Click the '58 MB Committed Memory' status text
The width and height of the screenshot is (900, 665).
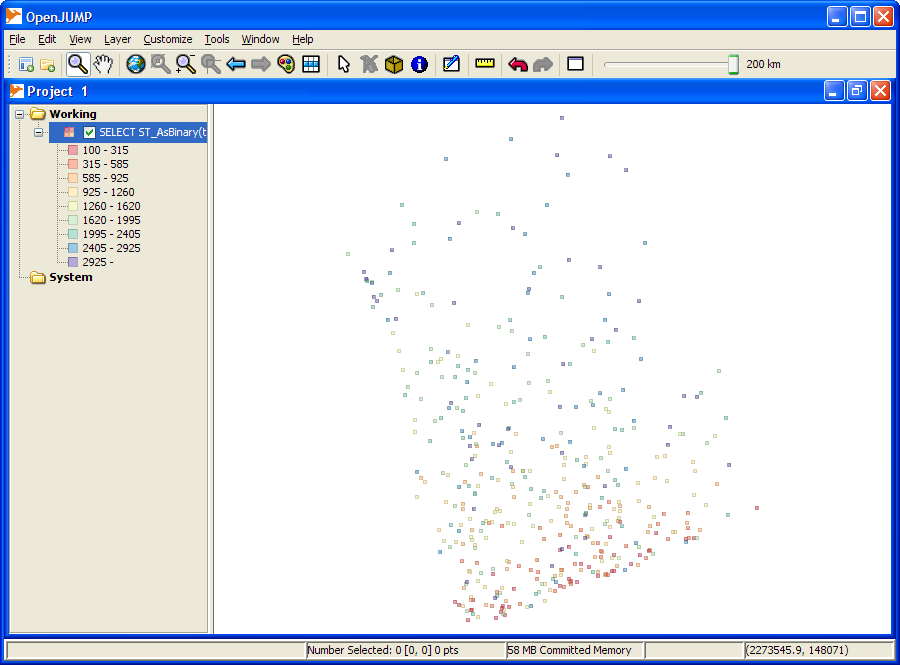(569, 650)
